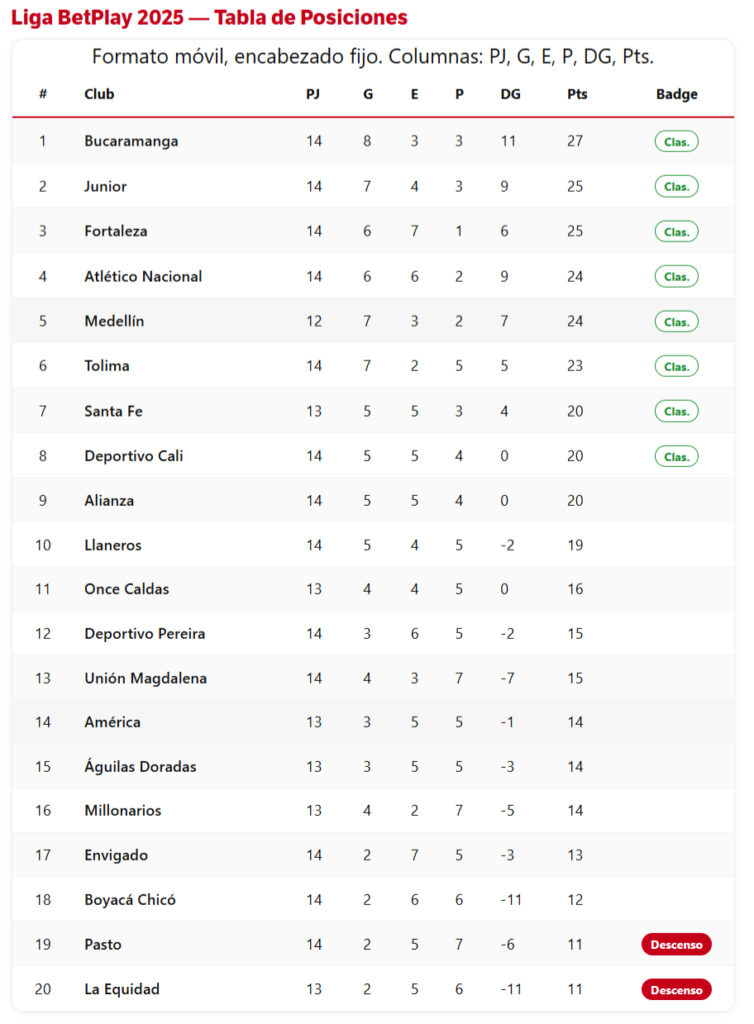Click the Liga BetPlay 2025 page title

tap(209, 18)
